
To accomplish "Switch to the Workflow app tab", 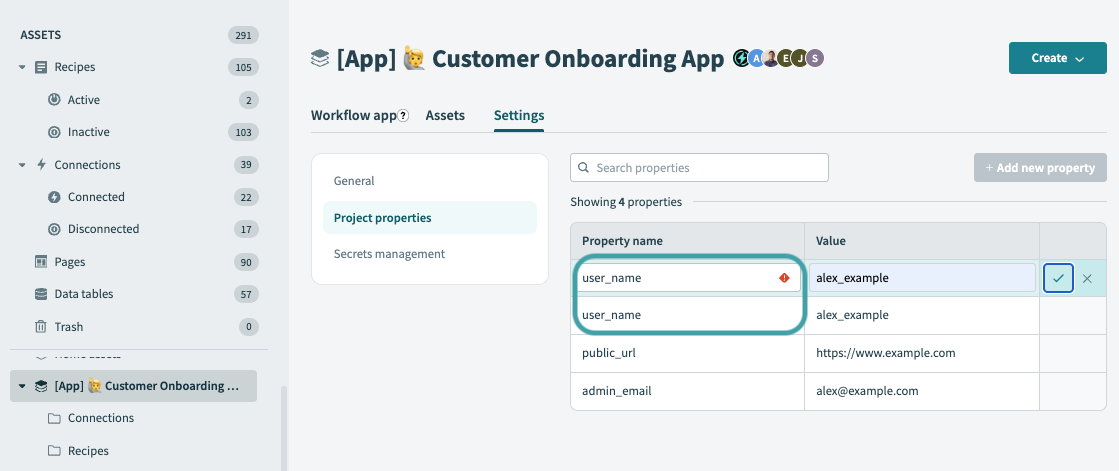I will tap(354, 116).
